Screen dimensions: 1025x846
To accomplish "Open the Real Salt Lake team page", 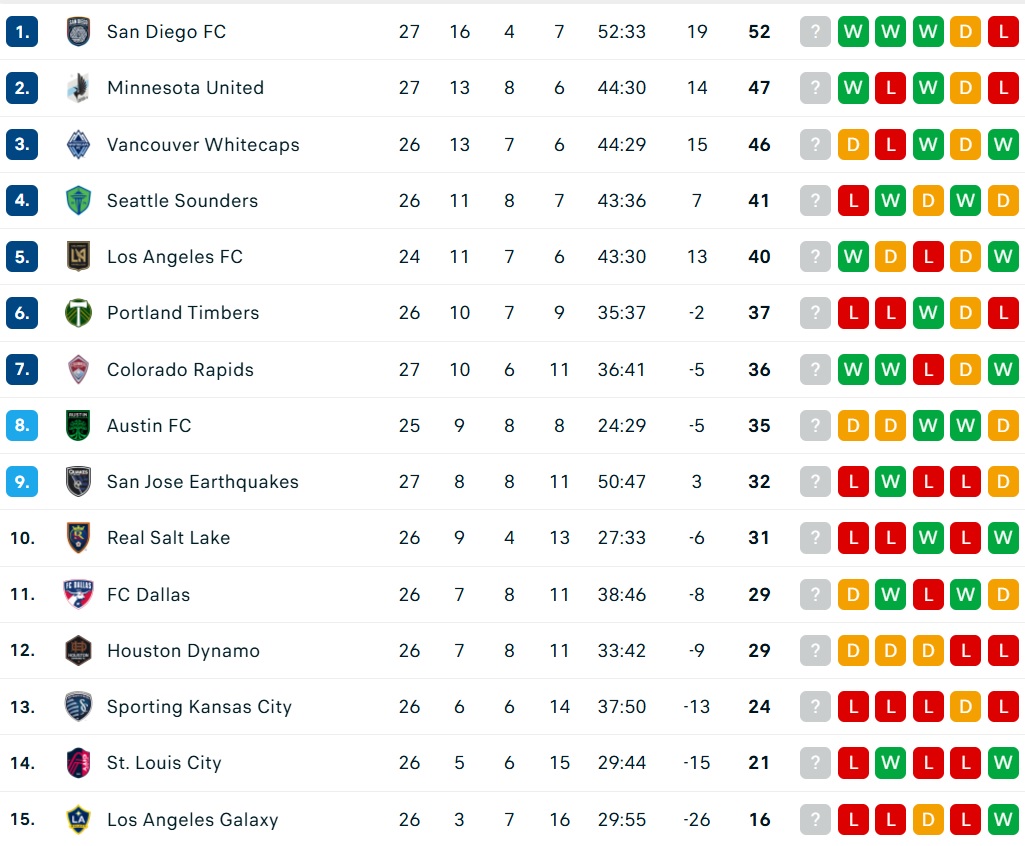I will pos(168,538).
